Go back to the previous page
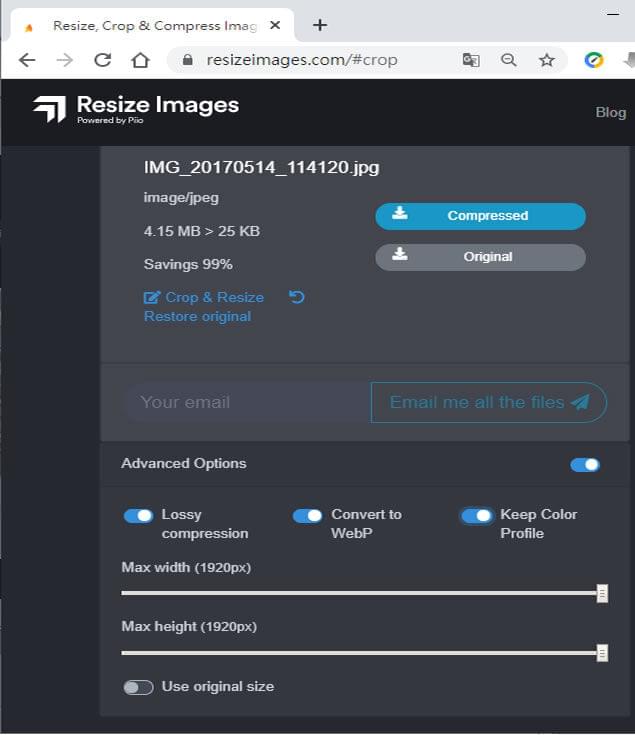This screenshot has width=635, height=735. pos(27,60)
